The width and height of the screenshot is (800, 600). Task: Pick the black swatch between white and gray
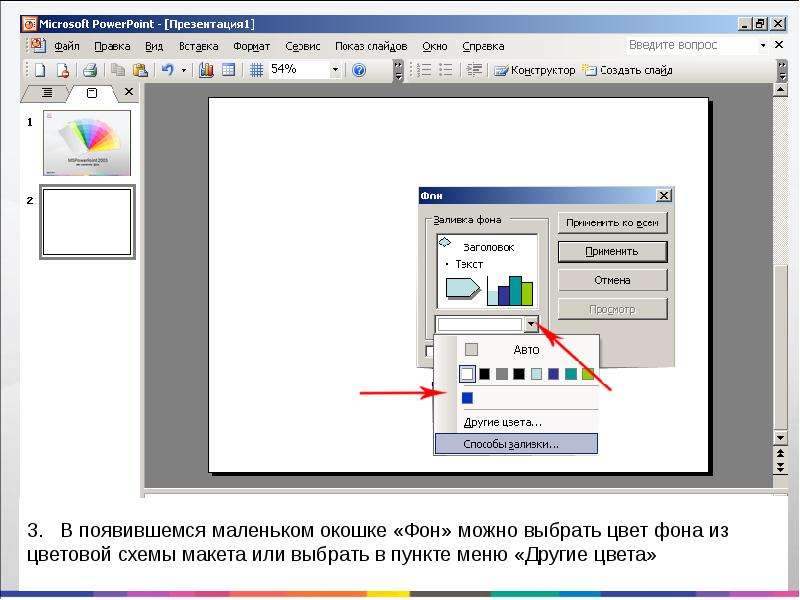484,374
